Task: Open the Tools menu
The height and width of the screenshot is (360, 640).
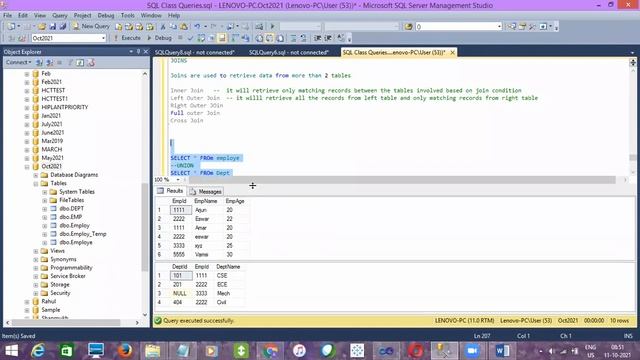Action: coord(127,16)
